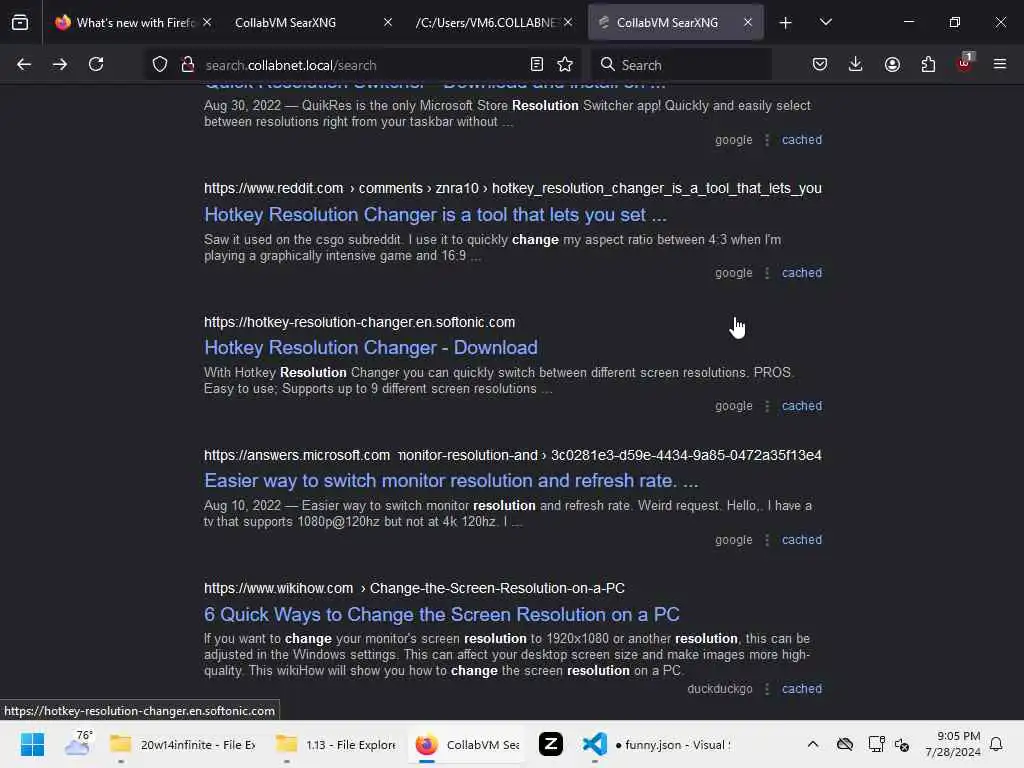List all tabs dropdown arrow

[x=825, y=22]
